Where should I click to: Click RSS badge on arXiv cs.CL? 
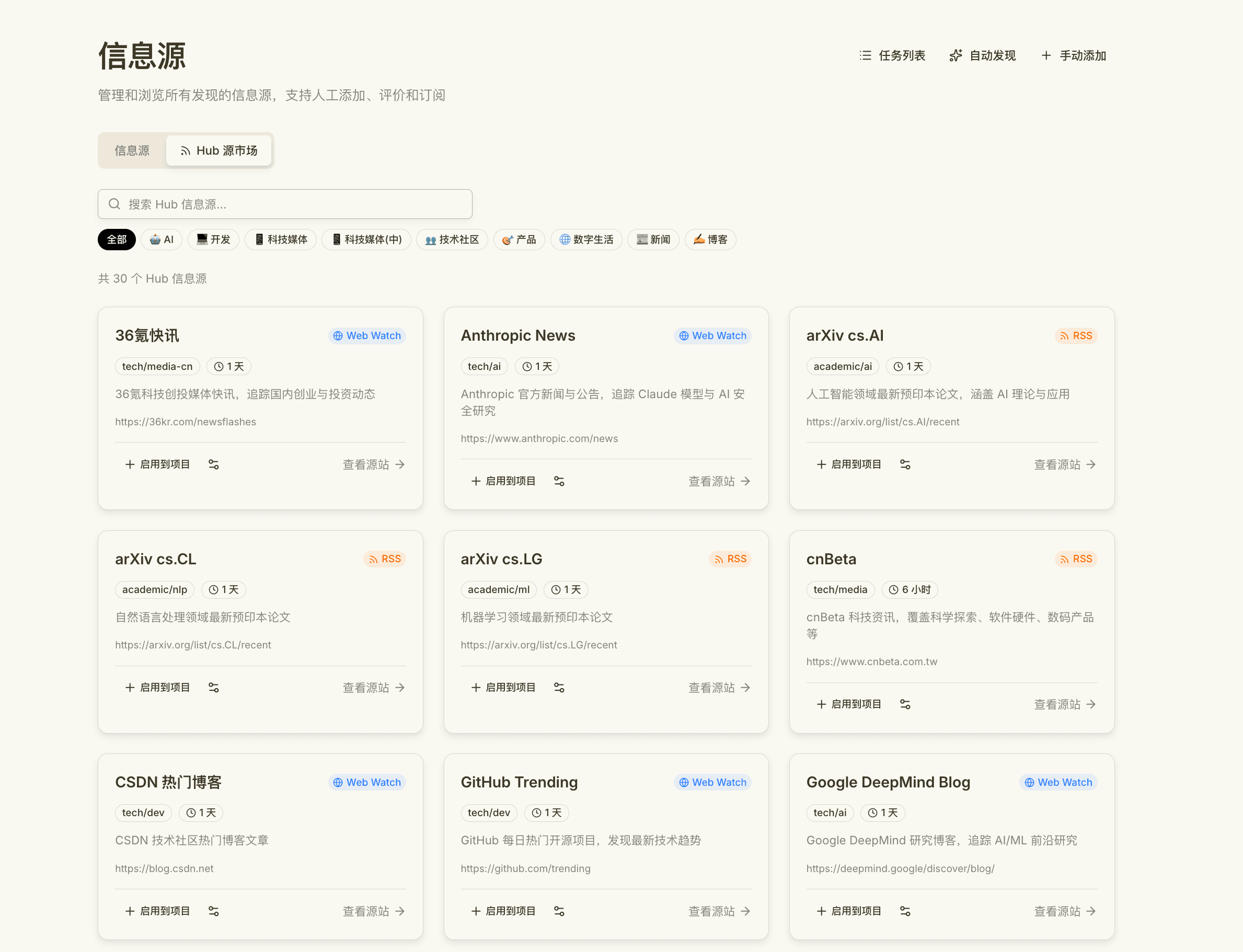click(384, 559)
